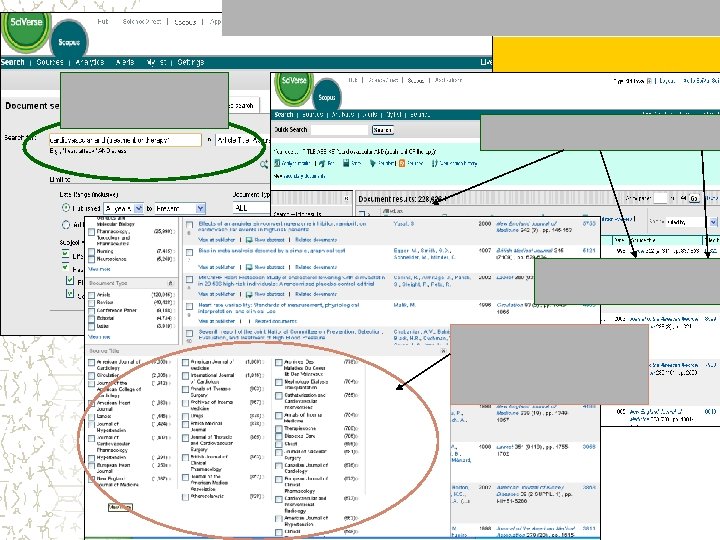Click the SciVerse logo in search window
This screenshot has height=540, width=720.
(25, 30)
